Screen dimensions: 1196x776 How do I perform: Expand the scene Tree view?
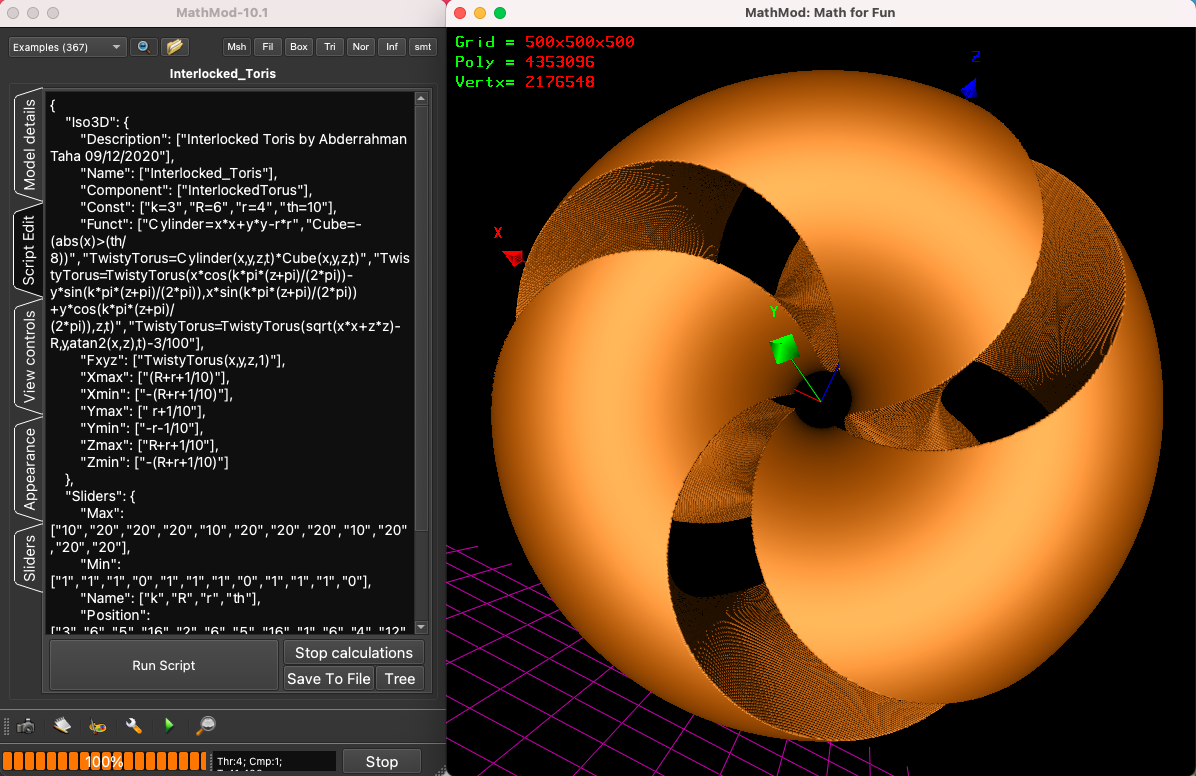(399, 679)
